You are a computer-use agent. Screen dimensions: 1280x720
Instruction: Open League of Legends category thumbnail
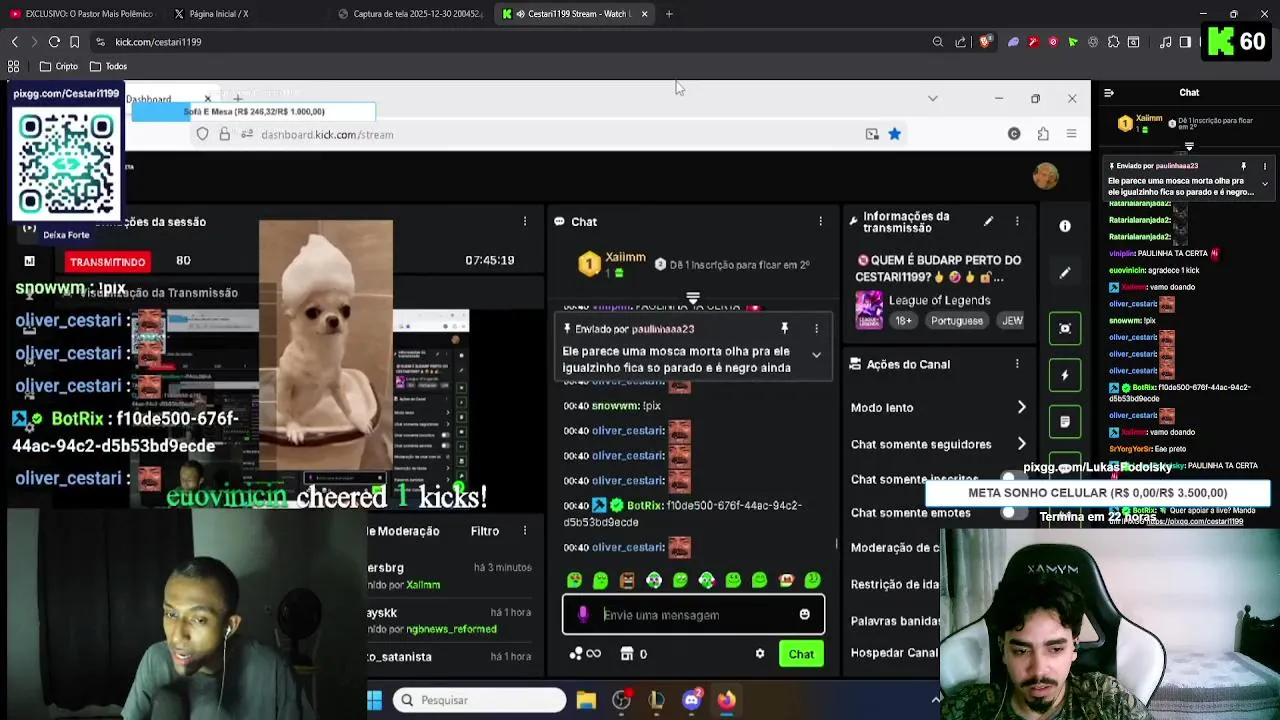click(x=869, y=310)
